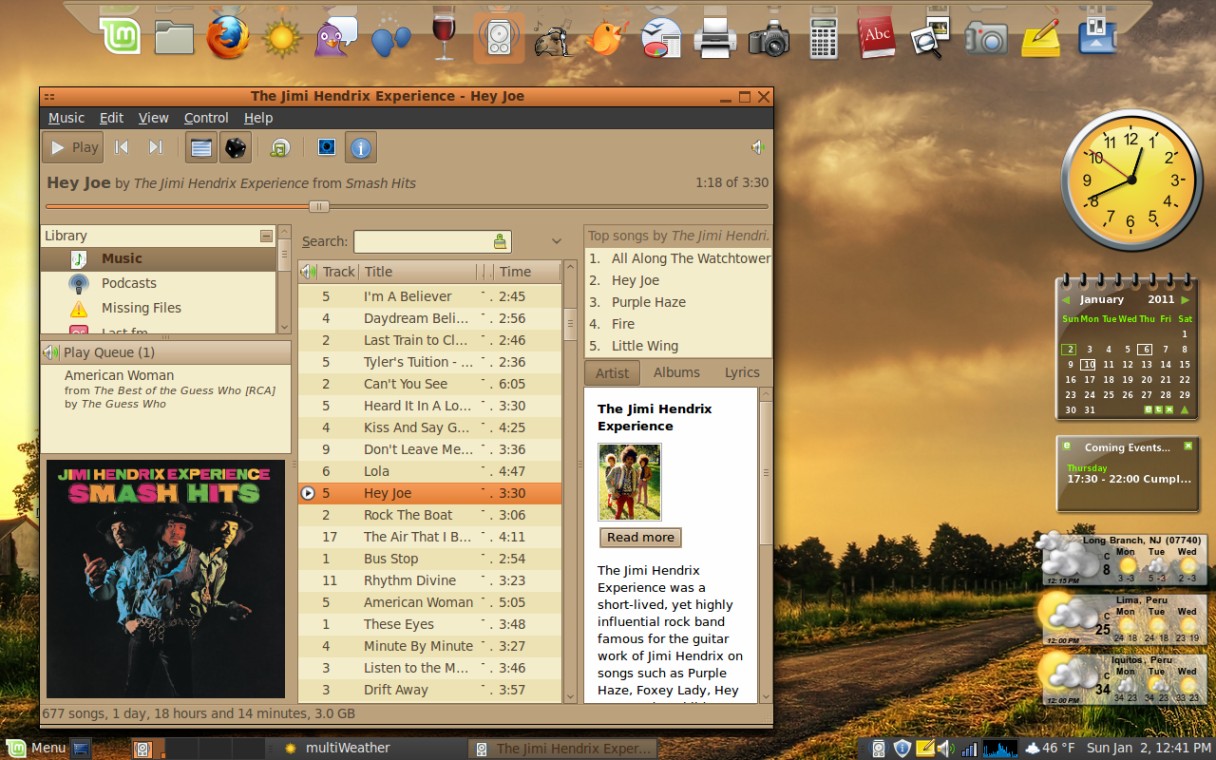The height and width of the screenshot is (760, 1216).
Task: Select the song Rock The Boat
Action: [430, 515]
